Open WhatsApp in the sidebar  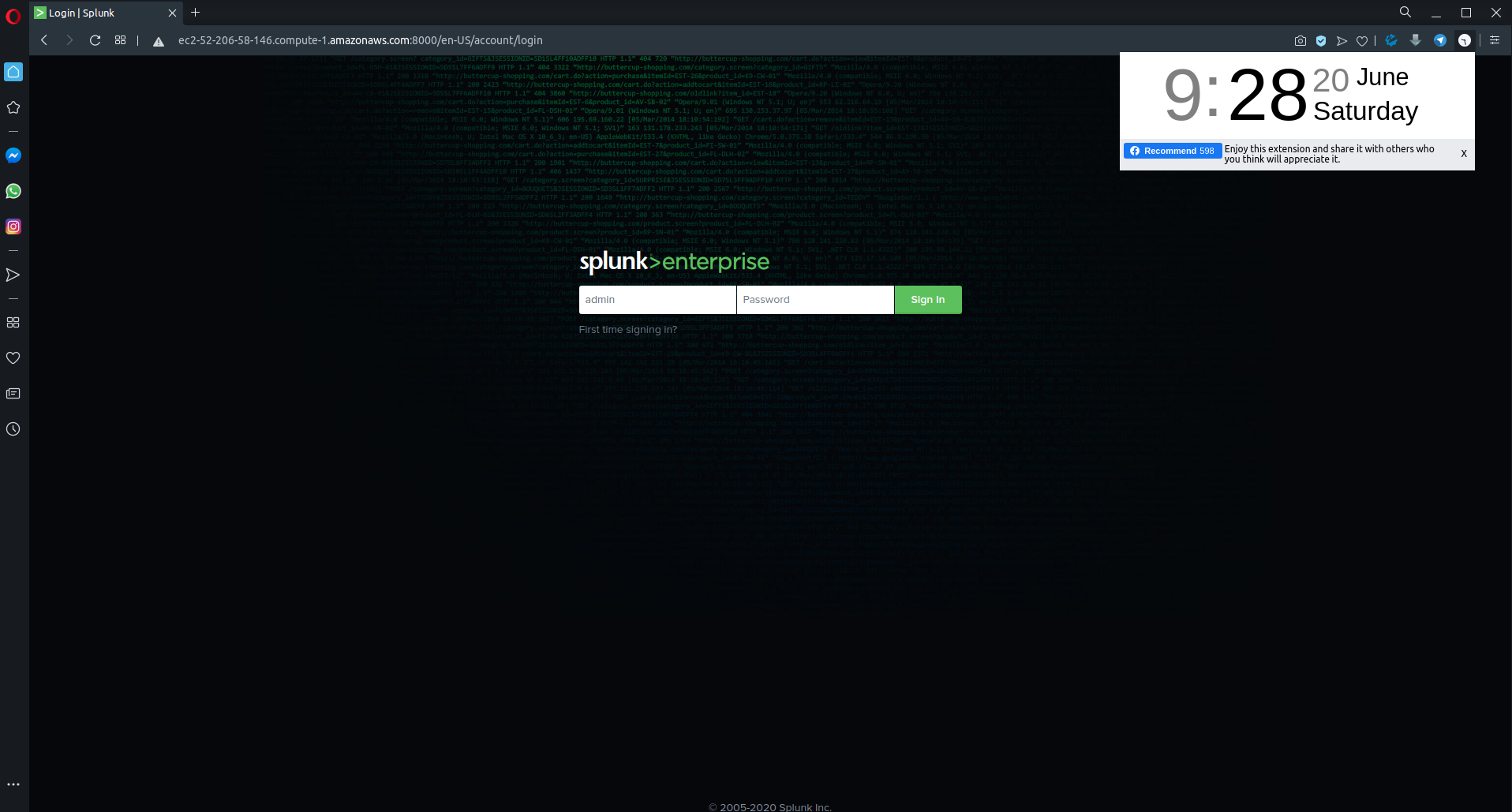click(13, 191)
